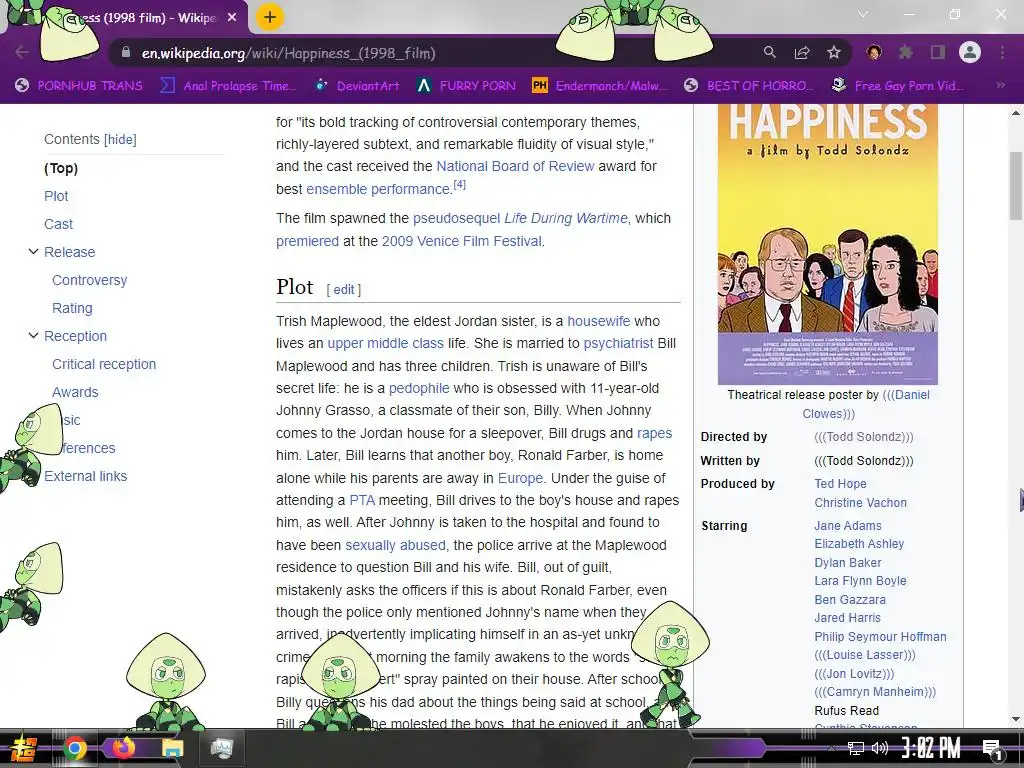Open the Europe link
The height and width of the screenshot is (768, 1024).
[x=520, y=478]
